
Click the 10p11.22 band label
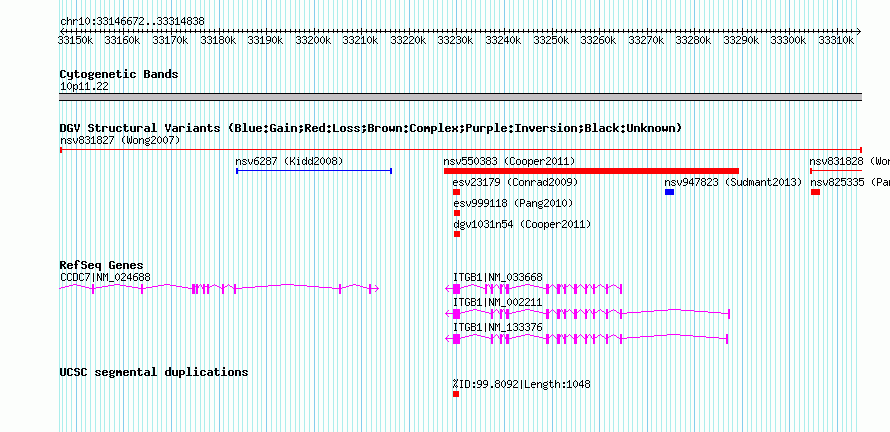[x=84, y=87]
